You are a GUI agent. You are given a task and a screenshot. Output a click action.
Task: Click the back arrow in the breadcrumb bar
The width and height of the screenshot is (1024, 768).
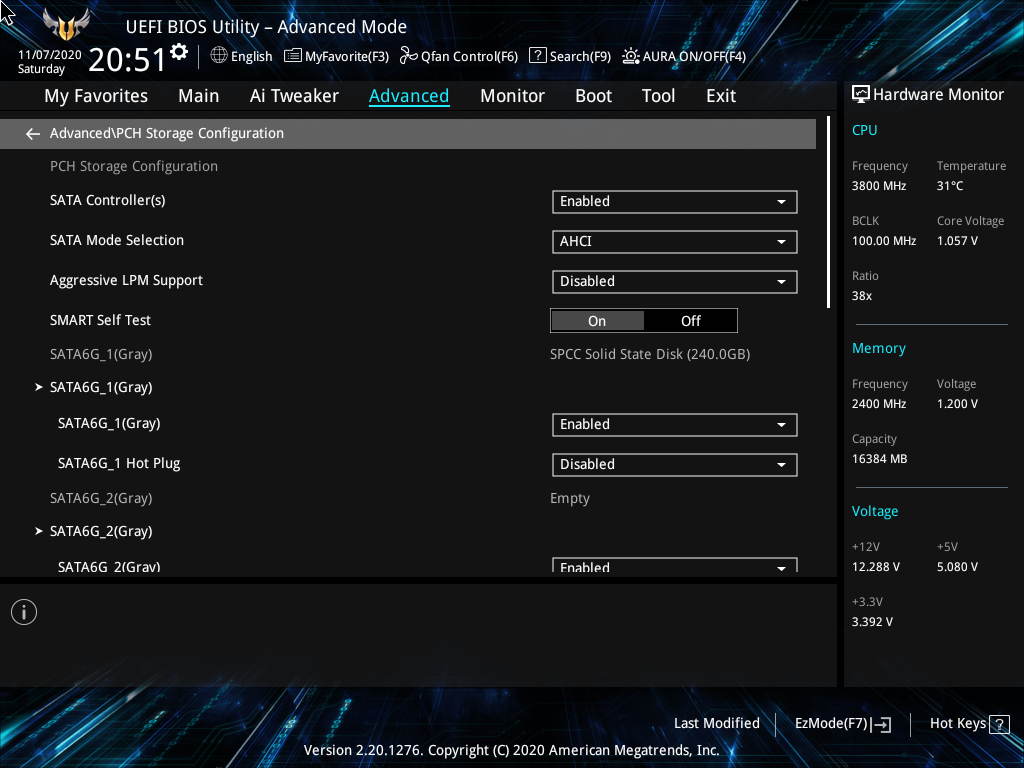pos(33,134)
